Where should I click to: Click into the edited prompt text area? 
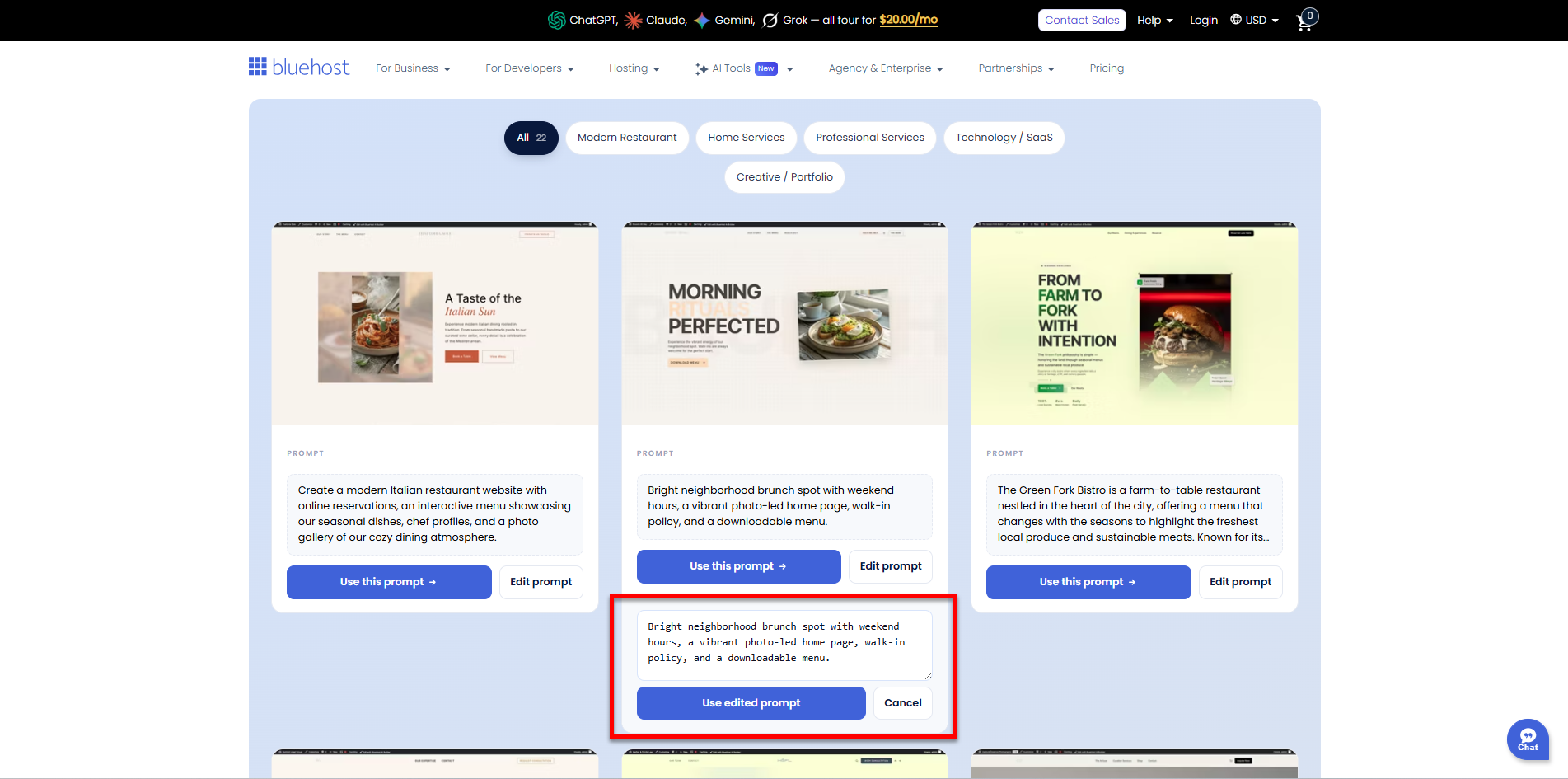click(784, 645)
